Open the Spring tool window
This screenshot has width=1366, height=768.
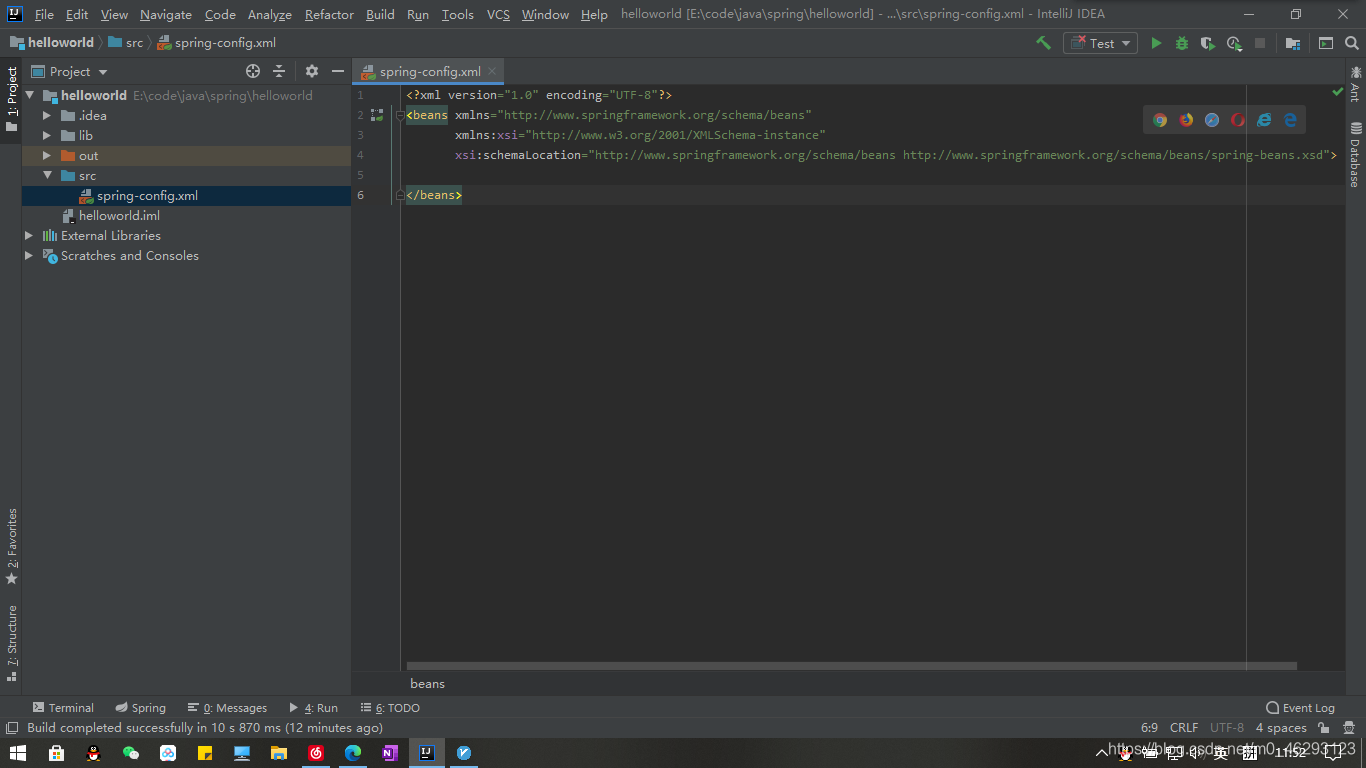[140, 707]
